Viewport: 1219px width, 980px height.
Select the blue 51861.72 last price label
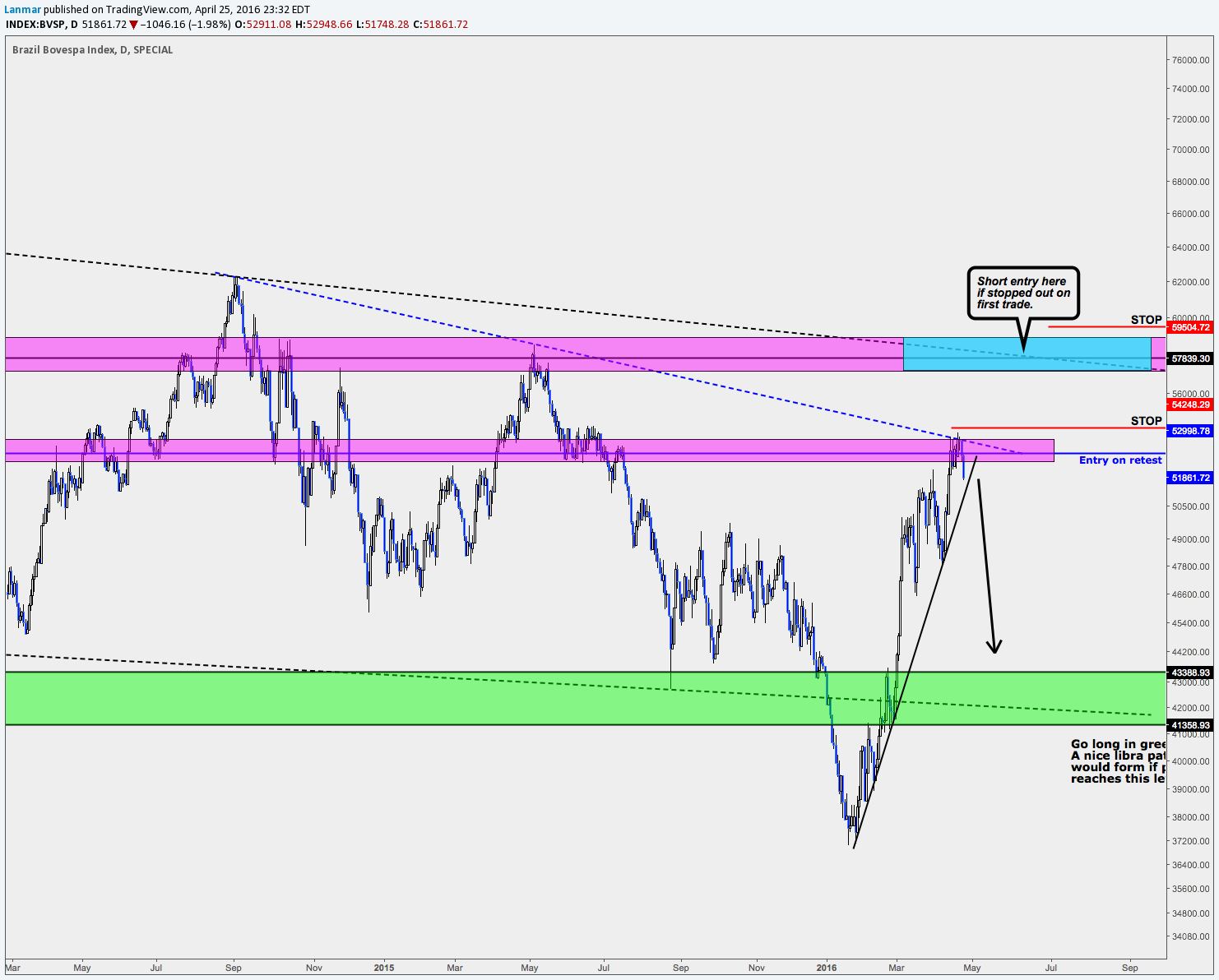[1190, 478]
